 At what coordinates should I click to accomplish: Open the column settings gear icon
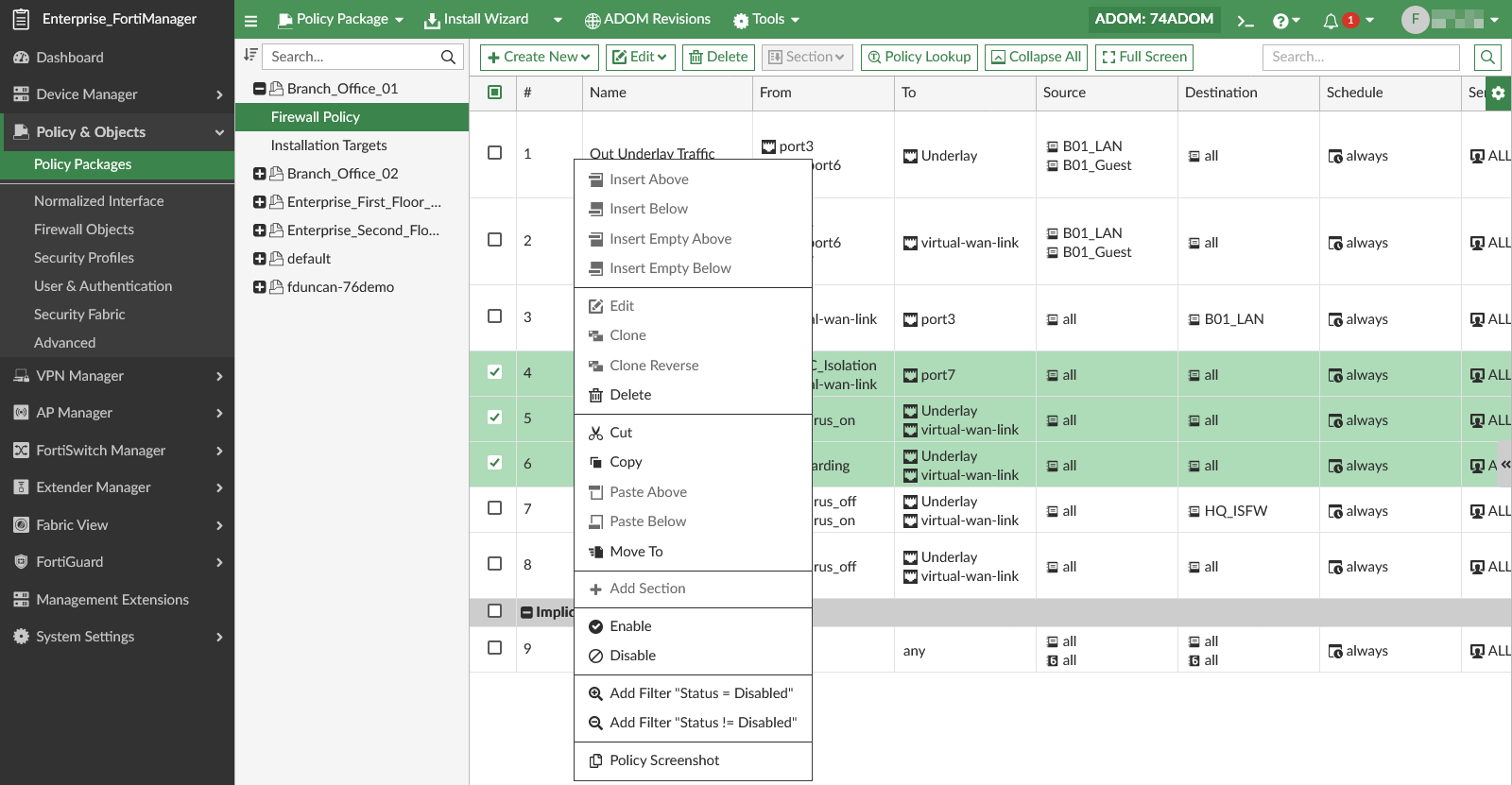pyautogui.click(x=1498, y=93)
